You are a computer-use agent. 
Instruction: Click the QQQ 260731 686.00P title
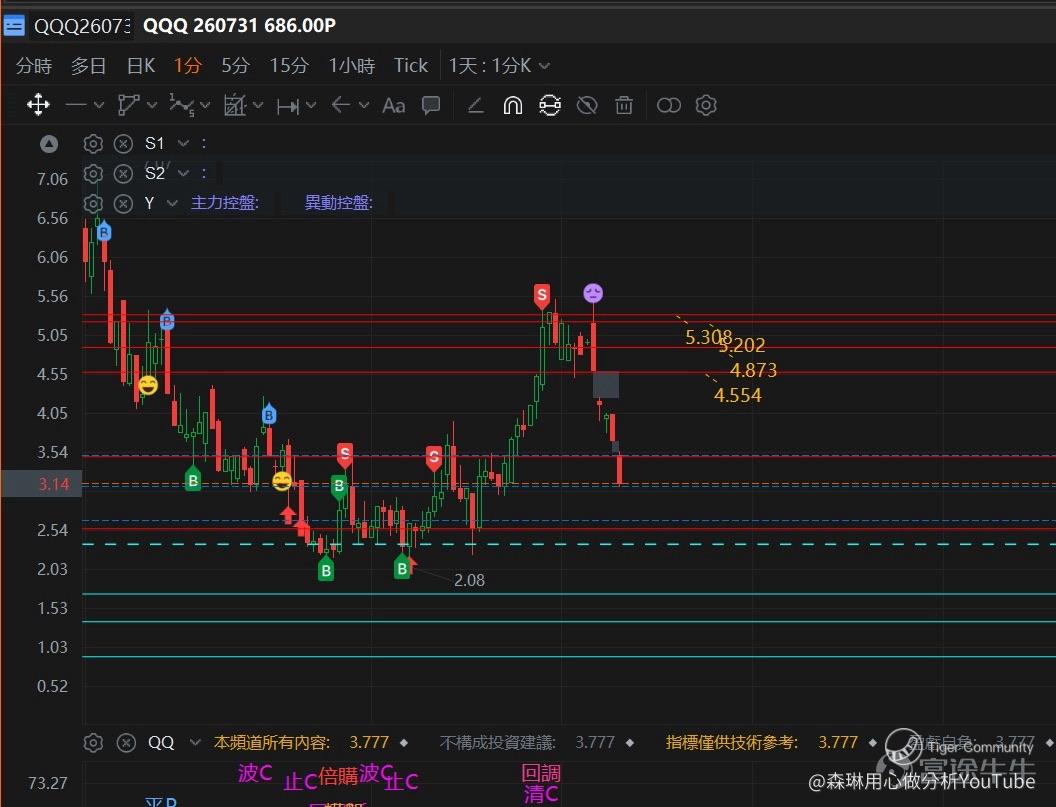tap(240, 26)
